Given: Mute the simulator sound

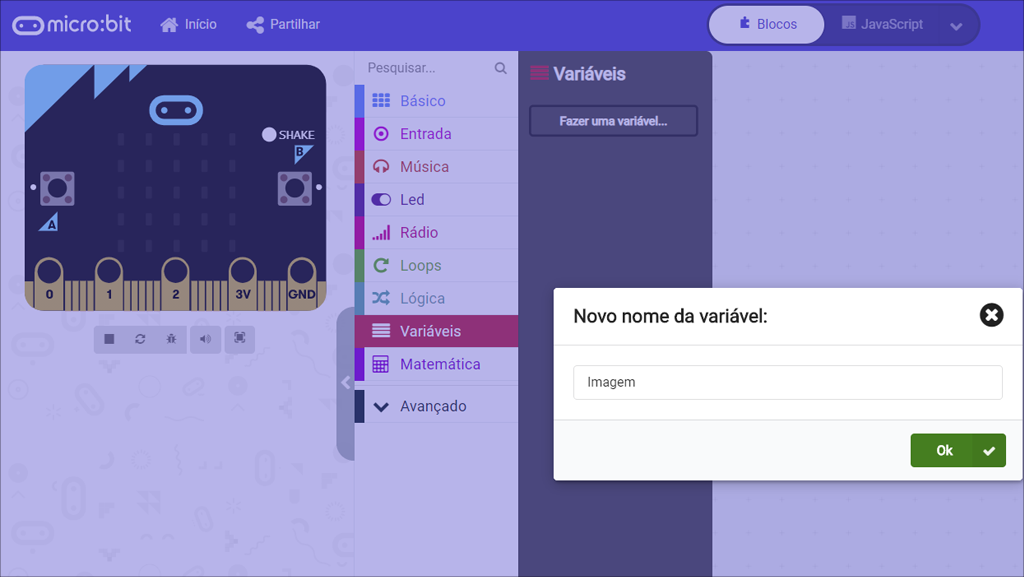Looking at the screenshot, I should 205,339.
